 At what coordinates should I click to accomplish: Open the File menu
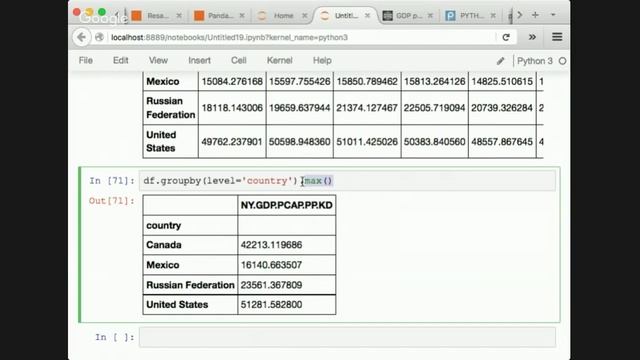[x=86, y=60]
